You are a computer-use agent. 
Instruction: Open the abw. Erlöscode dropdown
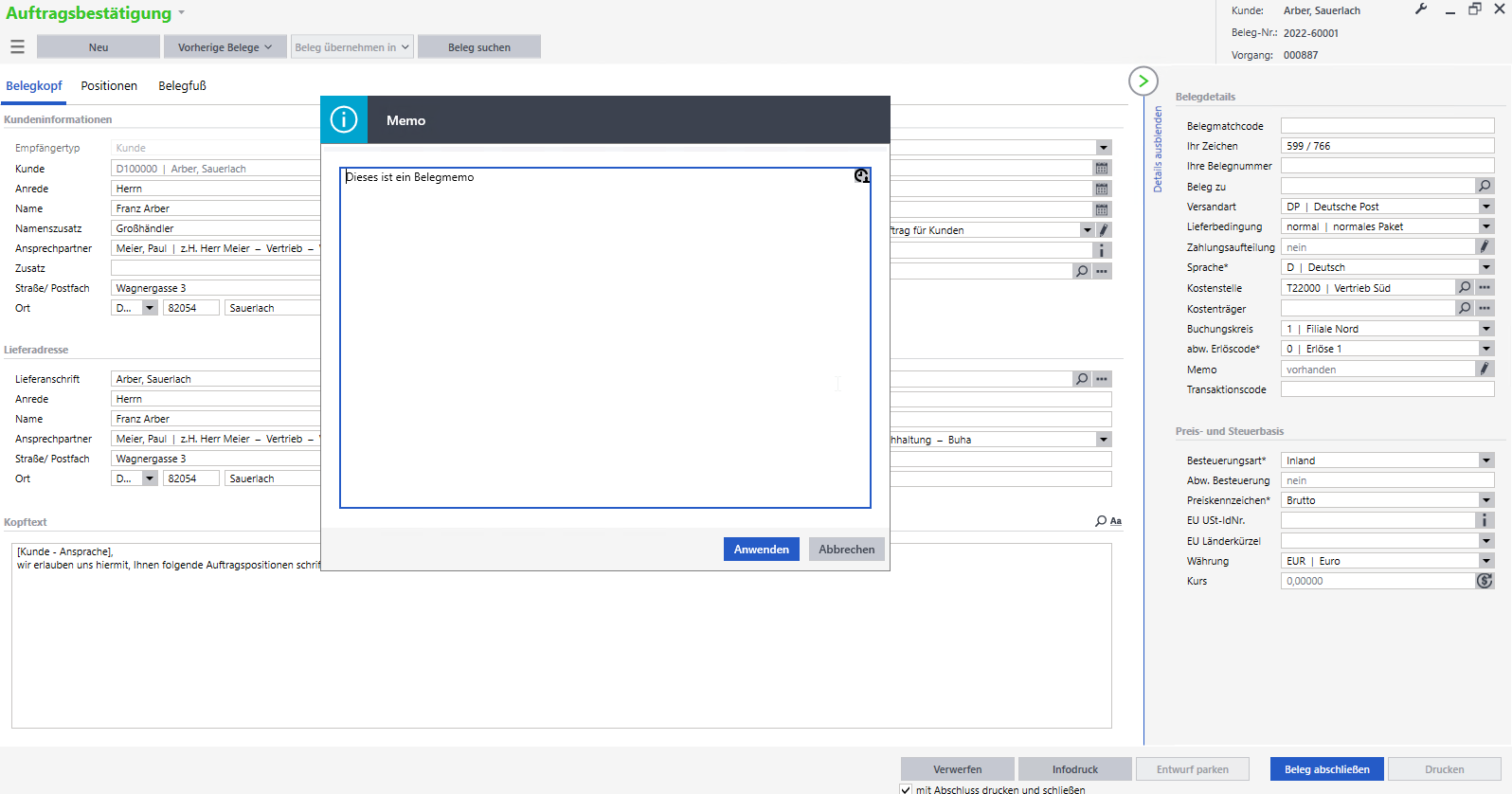tap(1485, 349)
